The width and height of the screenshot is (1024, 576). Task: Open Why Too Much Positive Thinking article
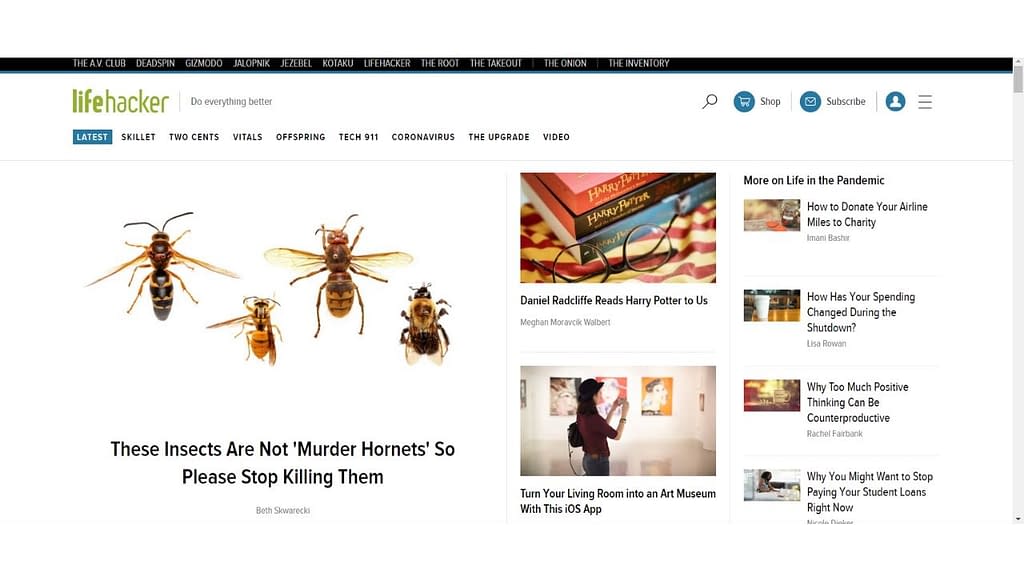(x=857, y=402)
